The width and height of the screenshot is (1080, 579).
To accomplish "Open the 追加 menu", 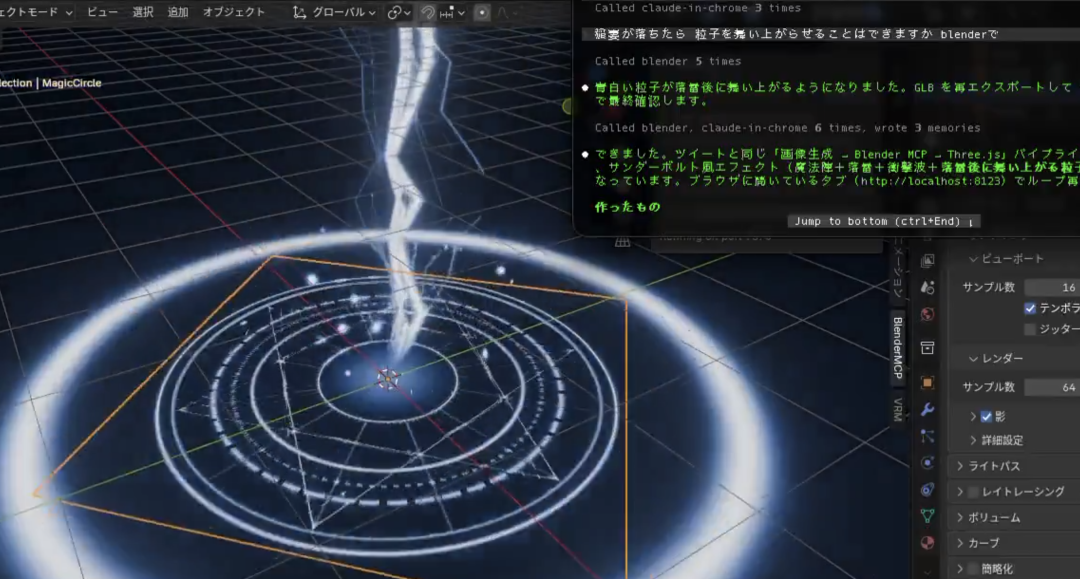I will tap(178, 12).
